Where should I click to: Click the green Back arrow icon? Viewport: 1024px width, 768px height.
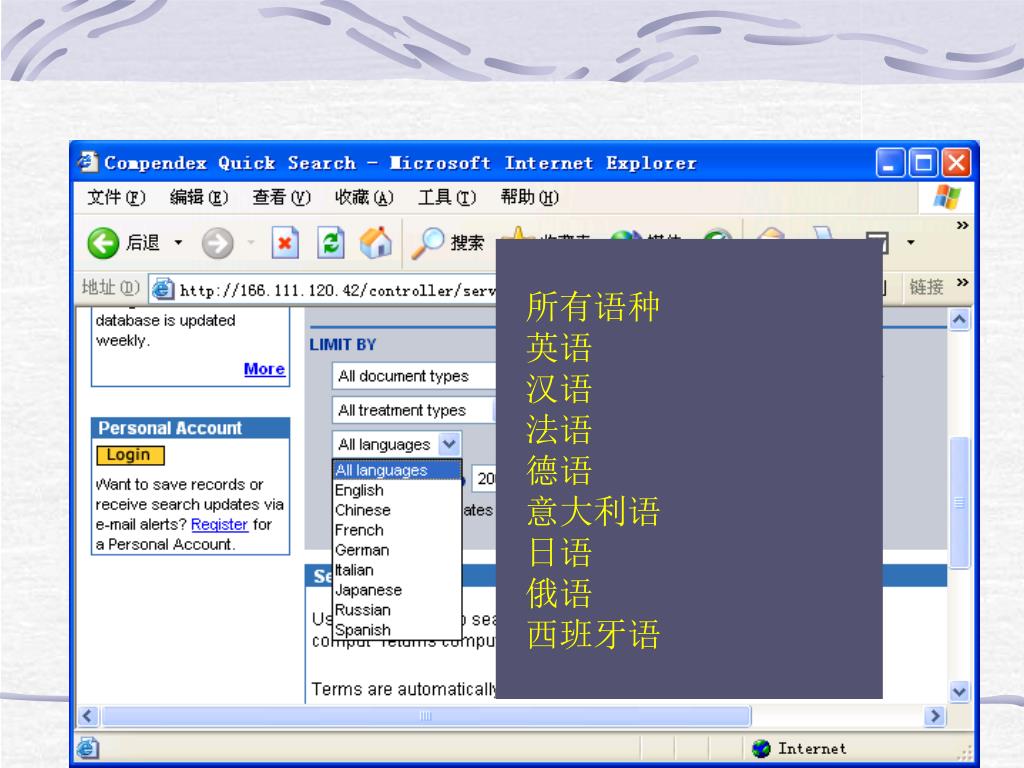tap(103, 244)
